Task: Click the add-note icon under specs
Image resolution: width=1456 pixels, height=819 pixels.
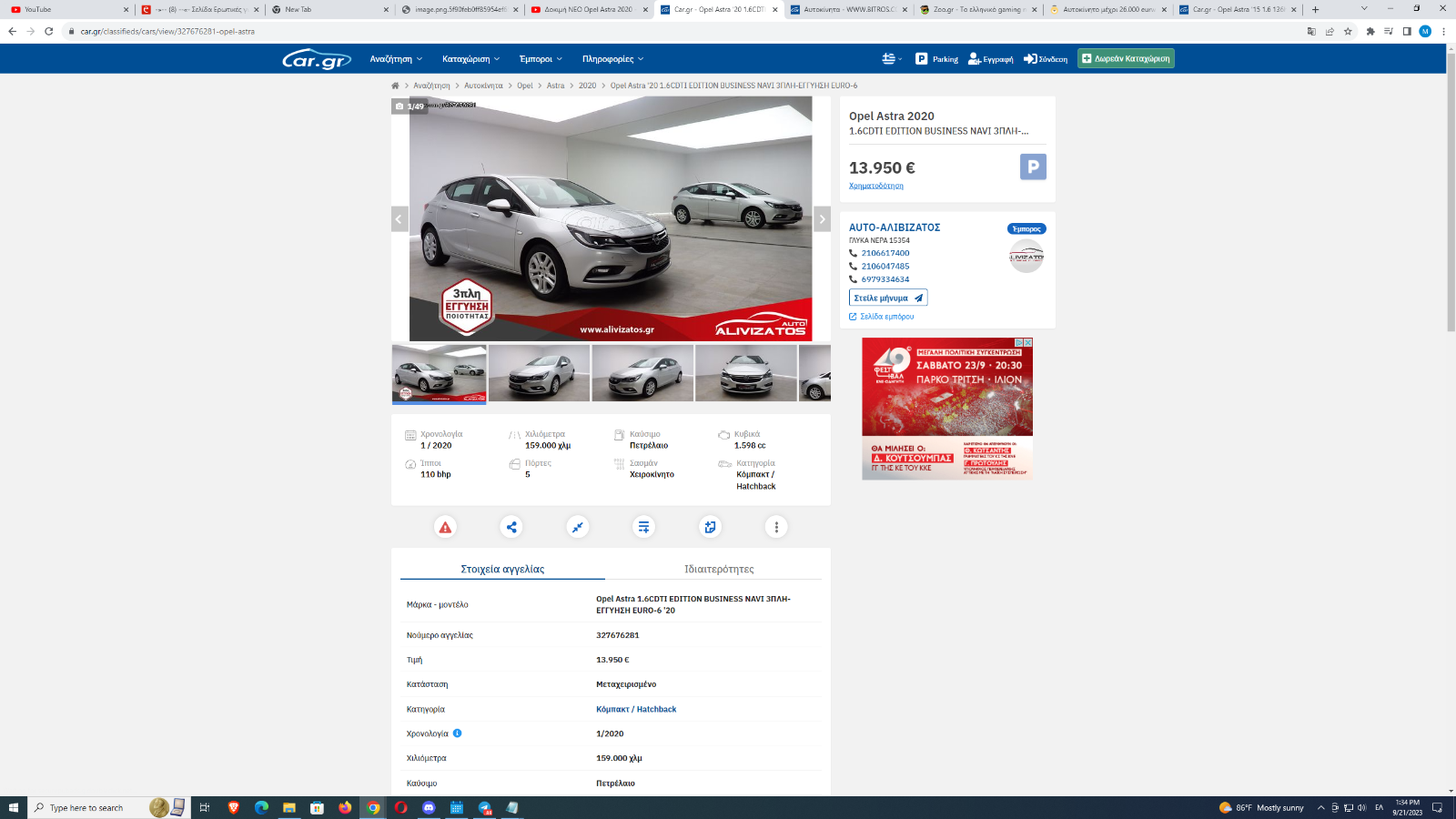Action: click(710, 527)
